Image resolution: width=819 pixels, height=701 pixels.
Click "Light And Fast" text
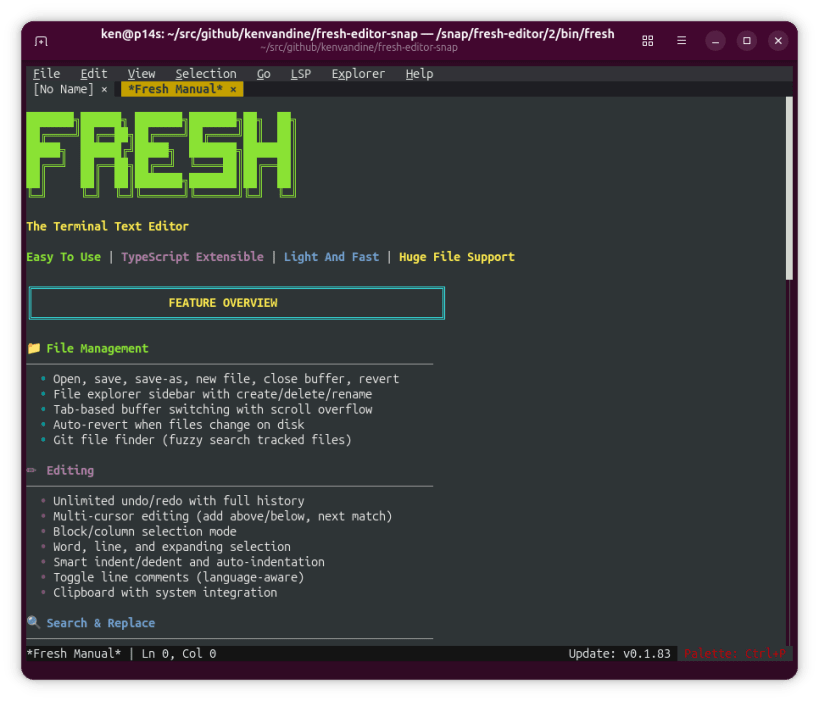331,257
